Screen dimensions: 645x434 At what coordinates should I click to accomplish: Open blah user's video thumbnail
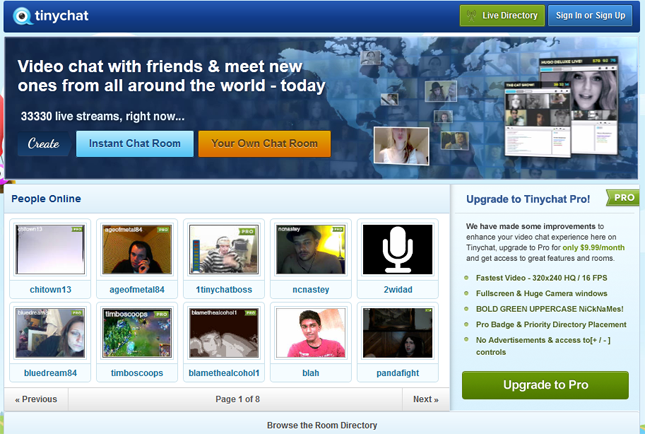pos(309,333)
